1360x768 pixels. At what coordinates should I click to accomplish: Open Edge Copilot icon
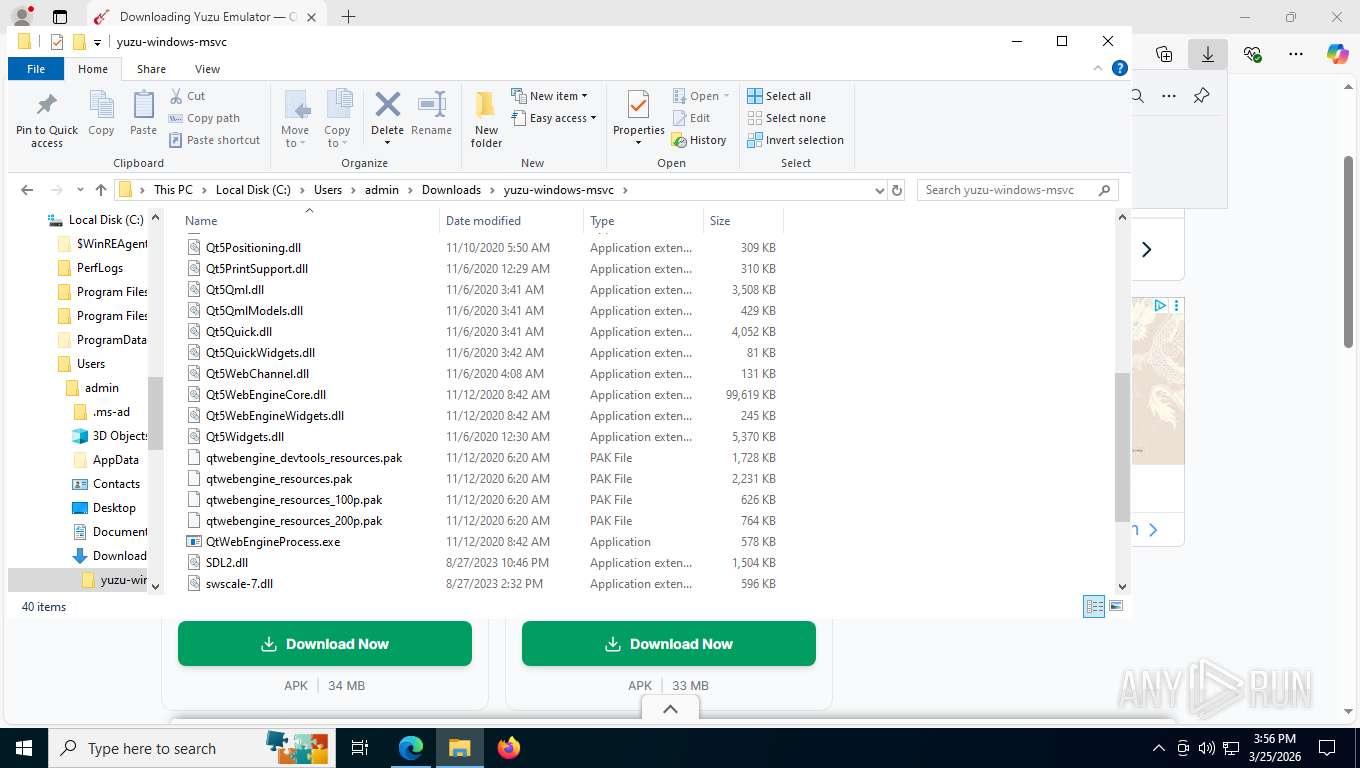tap(1338, 55)
